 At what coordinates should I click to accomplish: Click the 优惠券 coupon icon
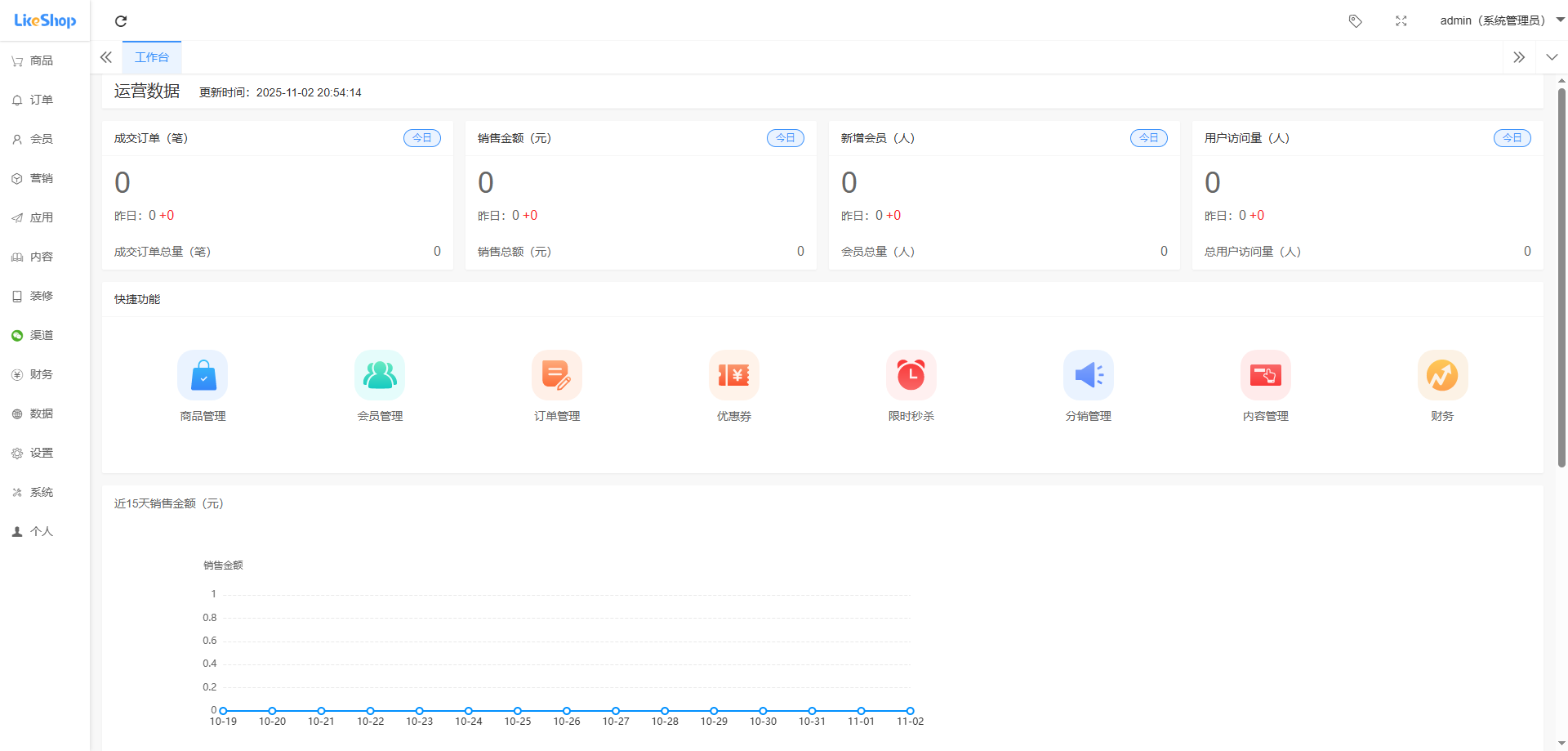[x=733, y=375]
